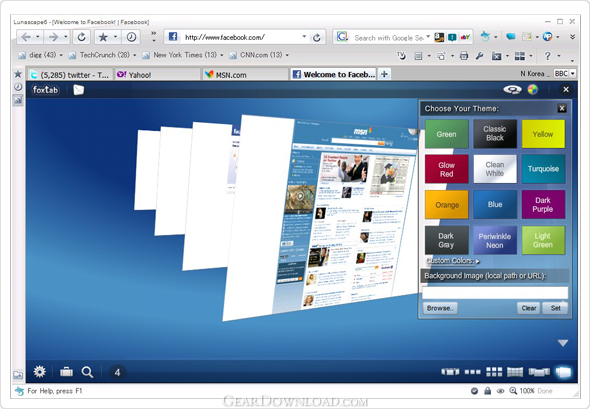Reload page using toolbar refresh icon
Viewport: 590px width, 409px height.
click(x=81, y=37)
